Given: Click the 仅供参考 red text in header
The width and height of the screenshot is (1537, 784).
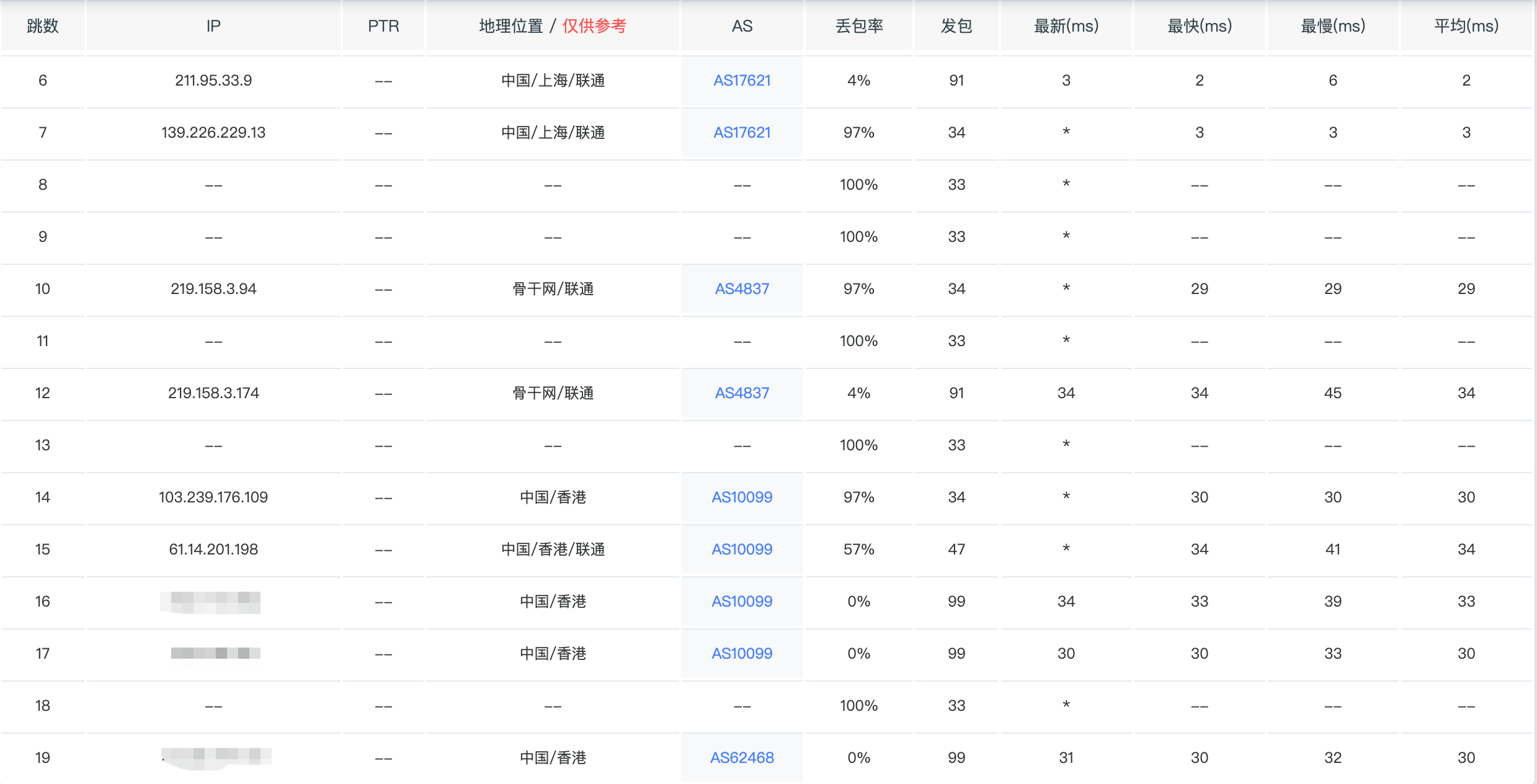Looking at the screenshot, I should coord(594,26).
